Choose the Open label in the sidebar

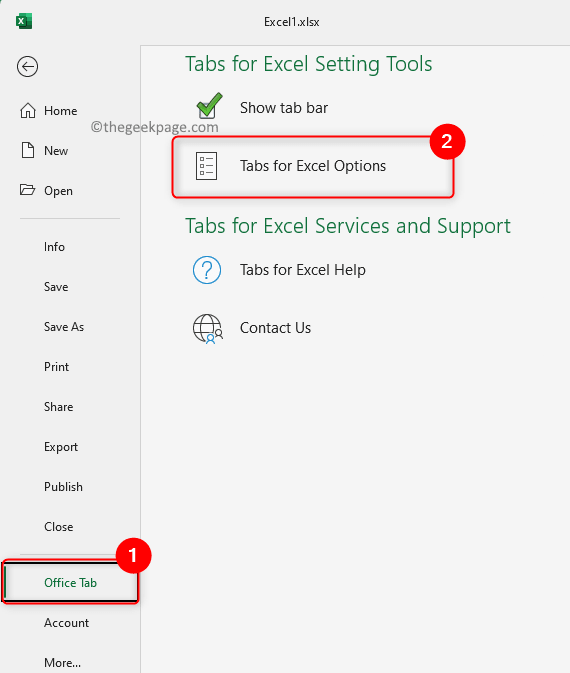(x=58, y=191)
